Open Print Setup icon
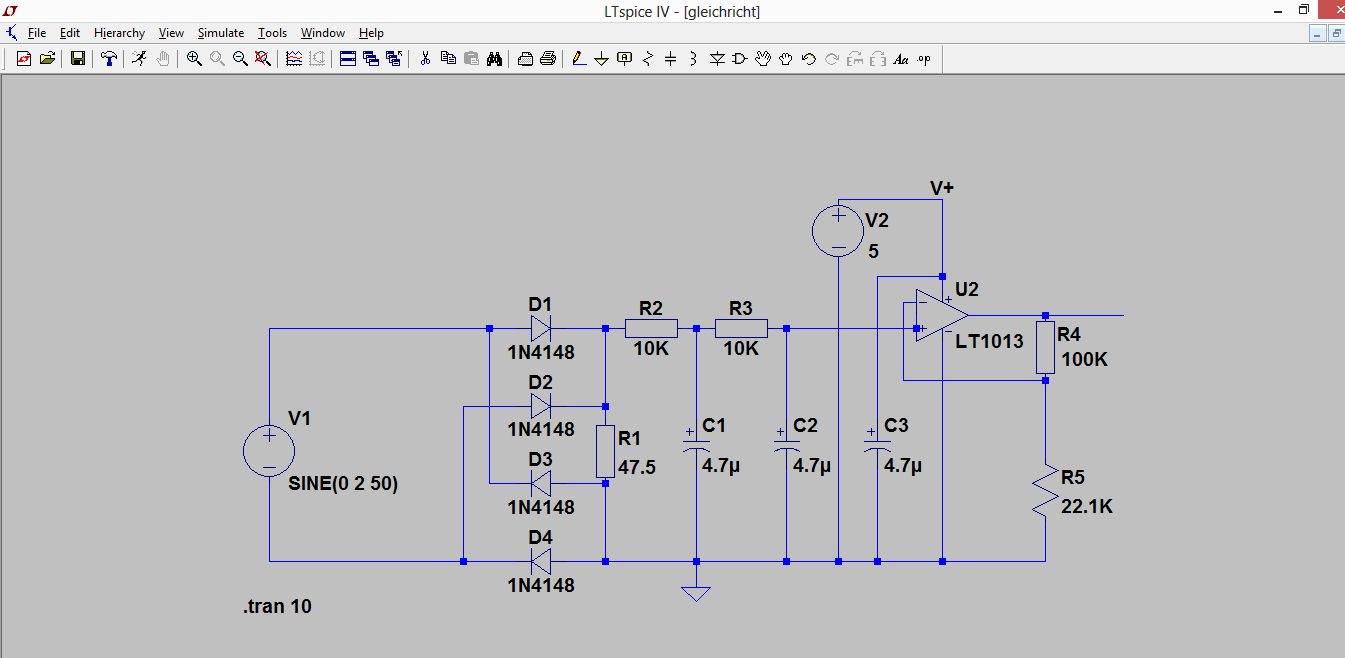This screenshot has height=658, width=1345. click(x=525, y=59)
